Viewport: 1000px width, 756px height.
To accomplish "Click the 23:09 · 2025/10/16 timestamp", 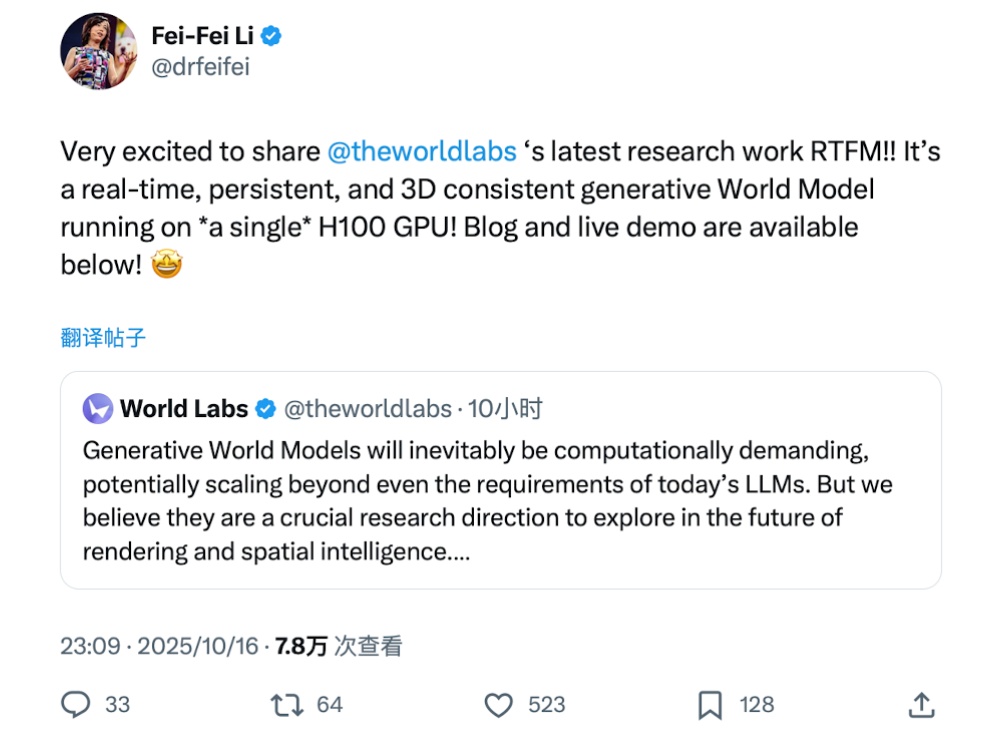I will (159, 646).
